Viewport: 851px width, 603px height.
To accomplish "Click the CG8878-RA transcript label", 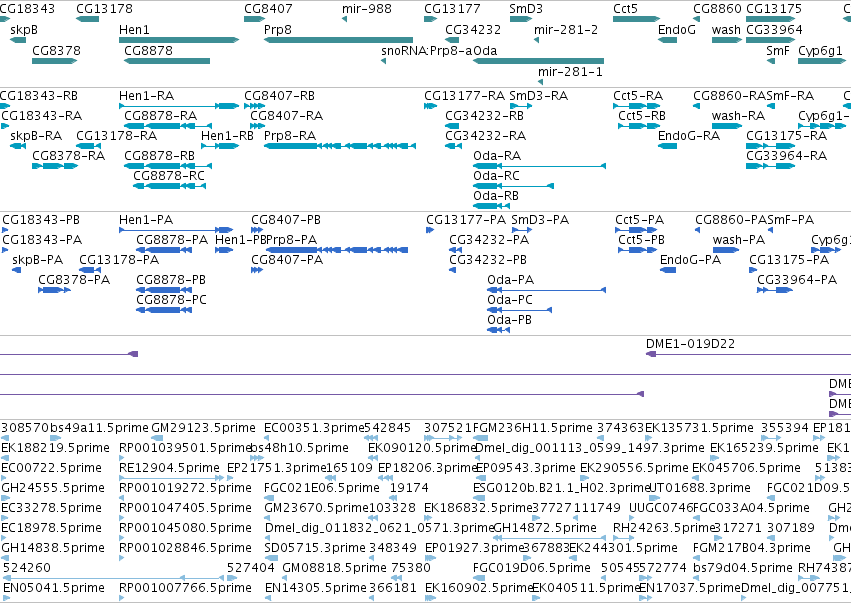I will (160, 116).
